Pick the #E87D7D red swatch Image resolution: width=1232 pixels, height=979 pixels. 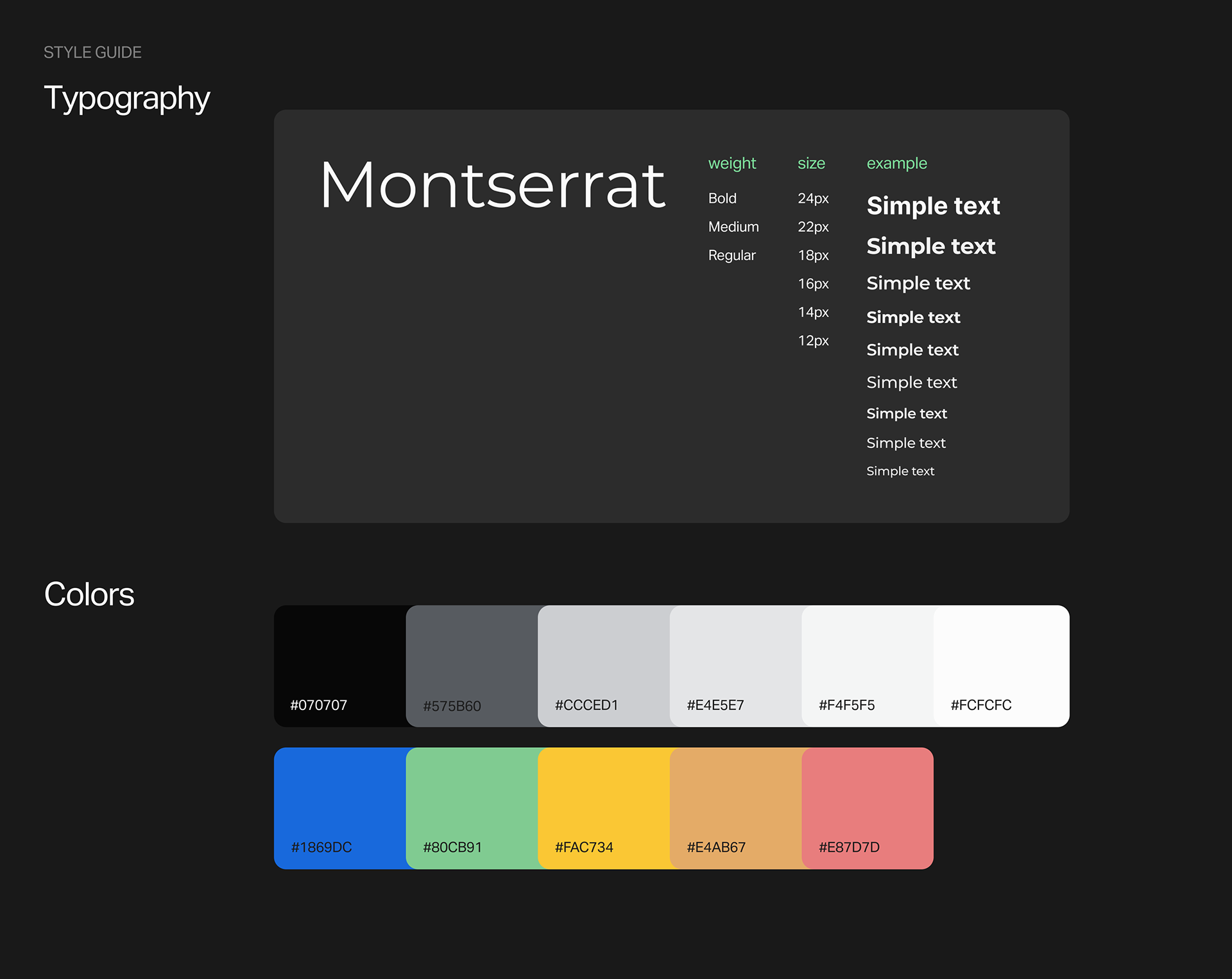coord(868,808)
